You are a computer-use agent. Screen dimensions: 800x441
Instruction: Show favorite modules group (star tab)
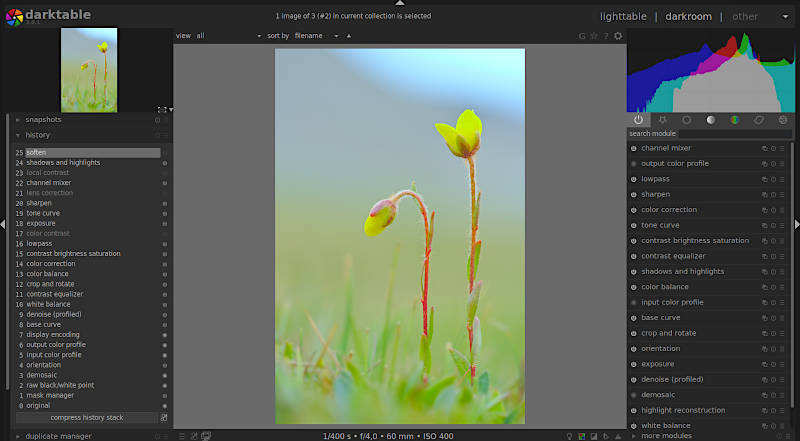click(x=662, y=120)
